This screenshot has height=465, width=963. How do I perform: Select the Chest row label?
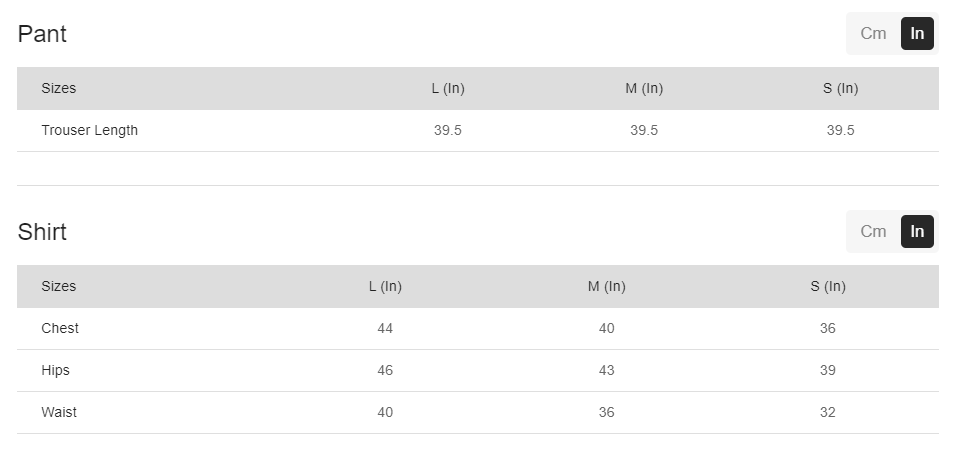[x=60, y=328]
